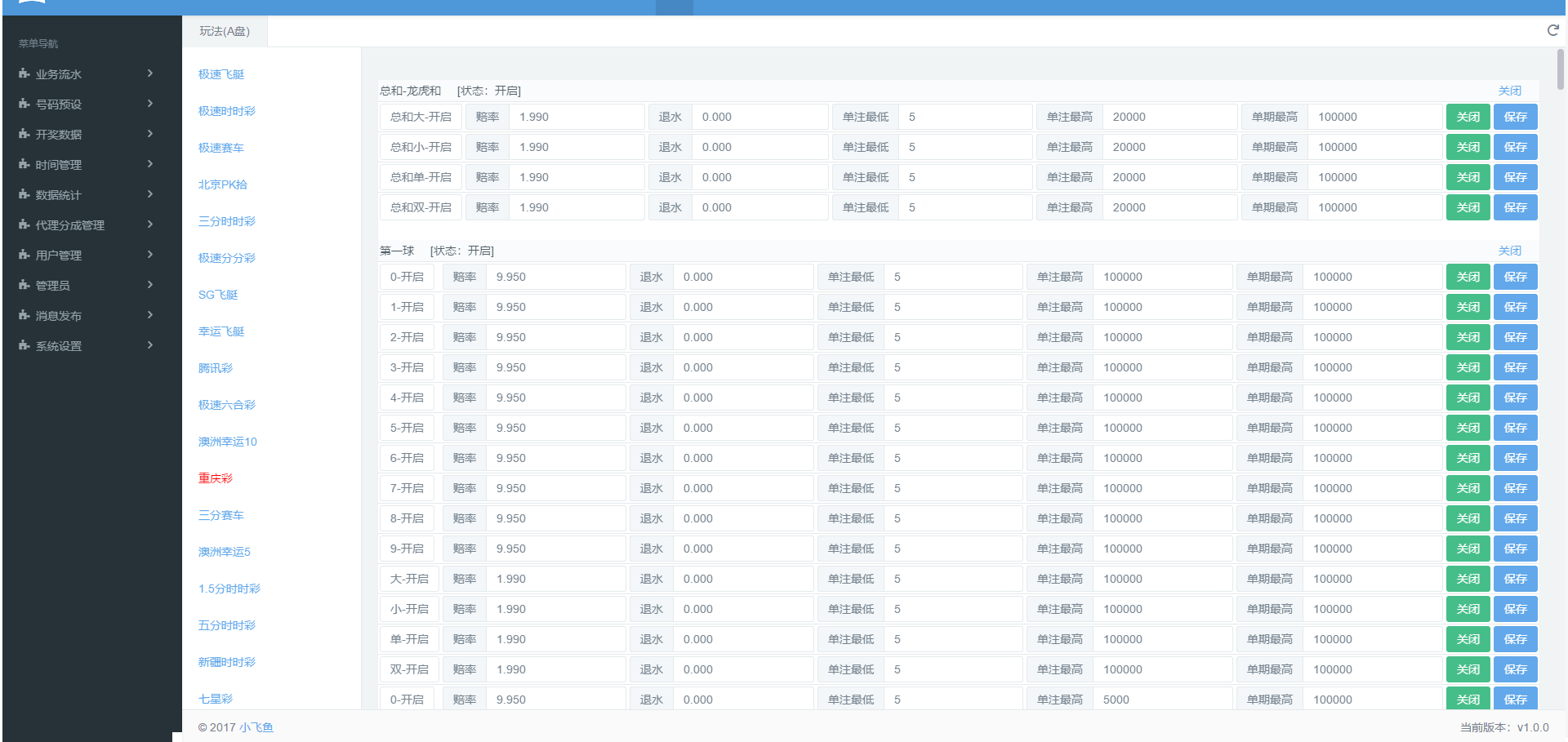Click the 总和小 赔率 input field
This screenshot has width=1568, height=742.
tap(576, 147)
